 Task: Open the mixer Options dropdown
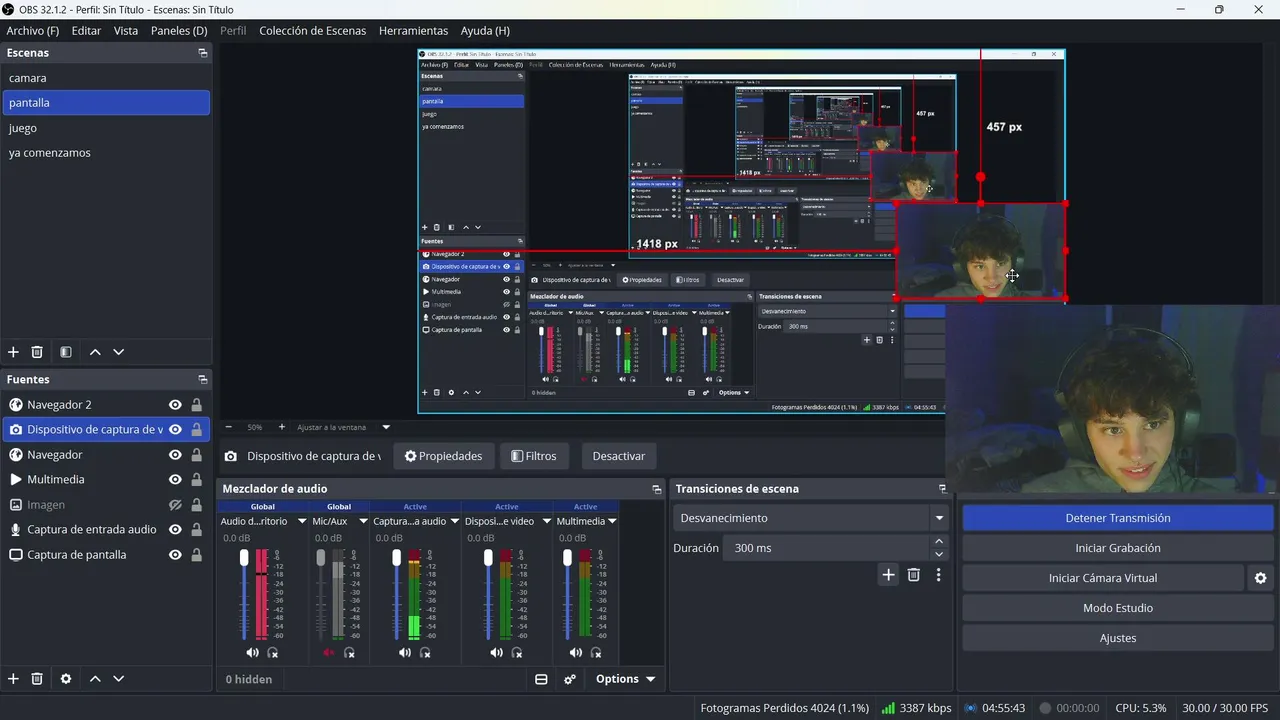point(625,679)
